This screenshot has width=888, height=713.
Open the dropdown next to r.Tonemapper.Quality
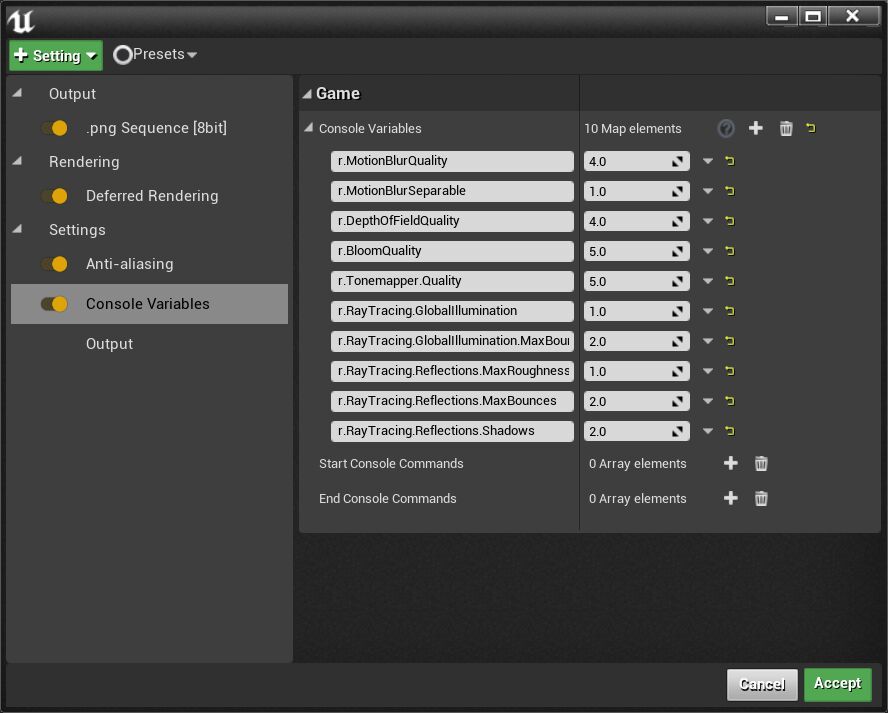tap(710, 281)
